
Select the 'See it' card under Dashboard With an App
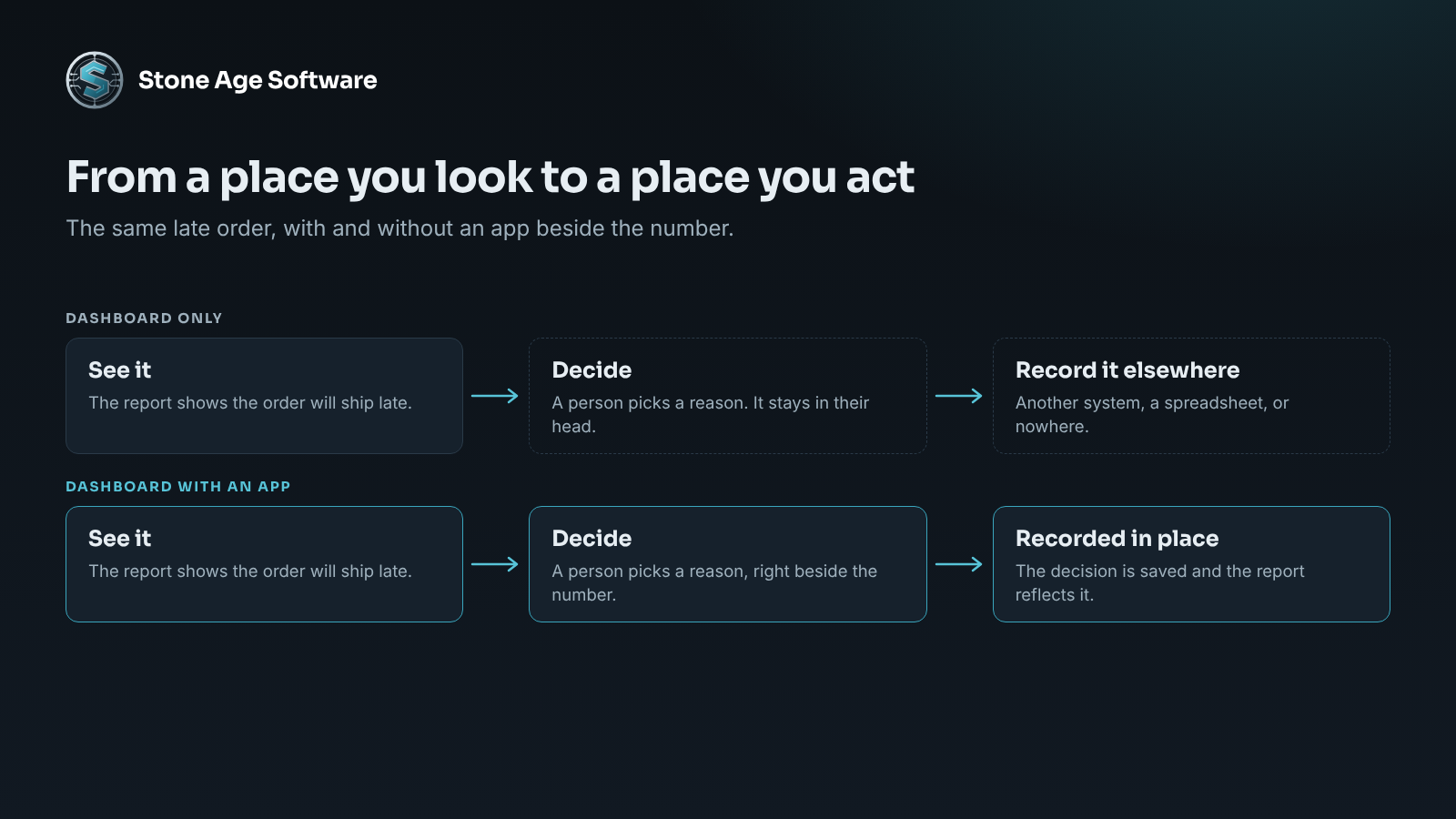click(264, 564)
